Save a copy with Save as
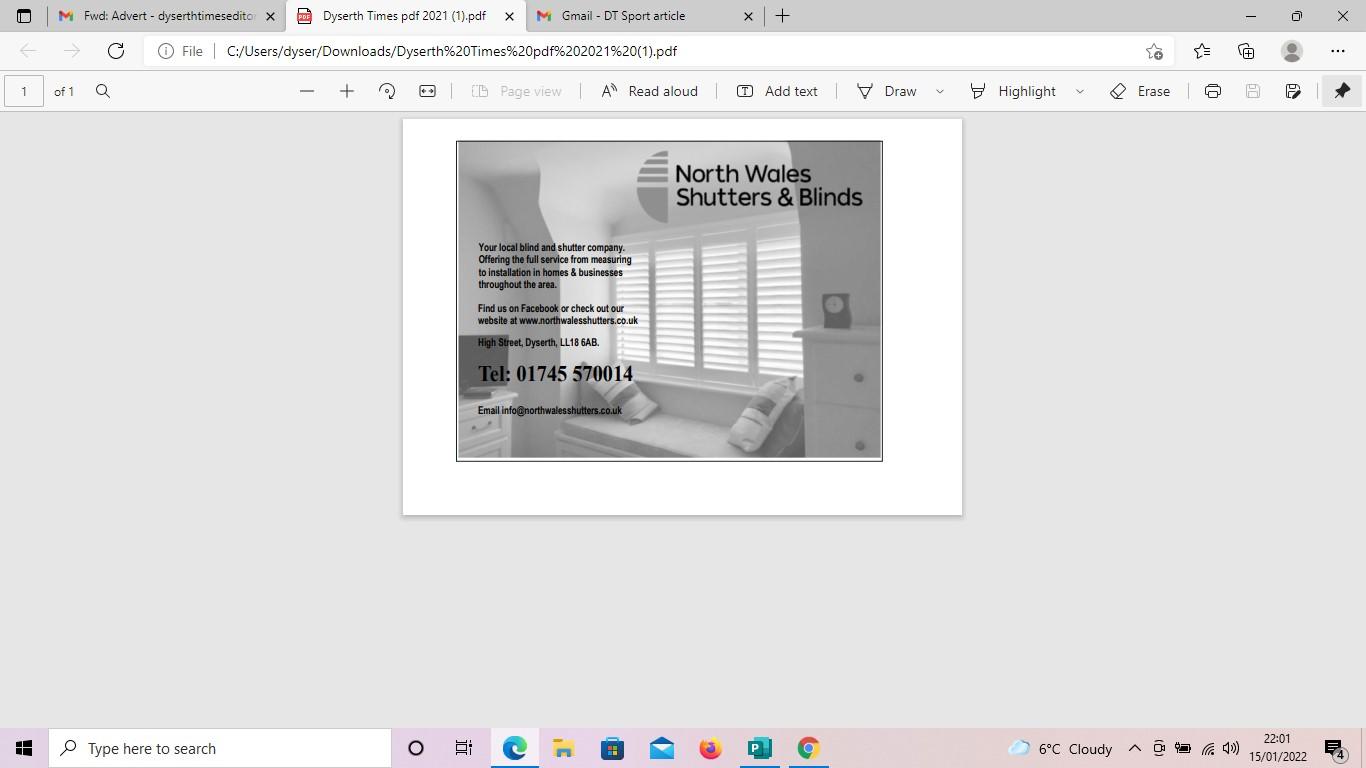Viewport: 1366px width, 768px height. tap(1293, 91)
